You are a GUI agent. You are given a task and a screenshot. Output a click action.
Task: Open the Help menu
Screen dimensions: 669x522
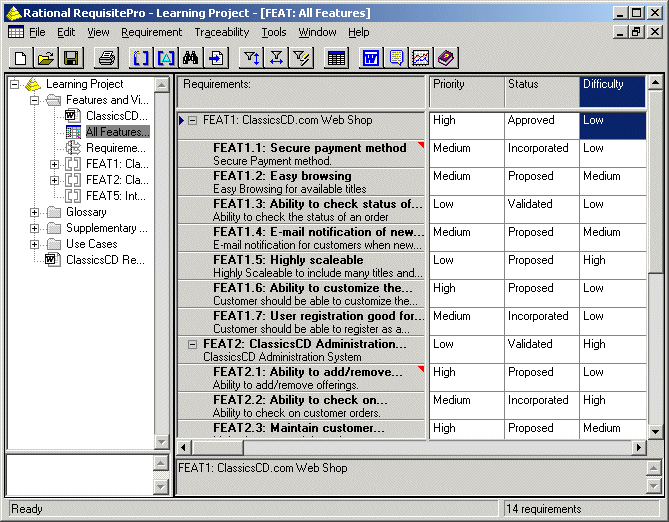coord(359,32)
